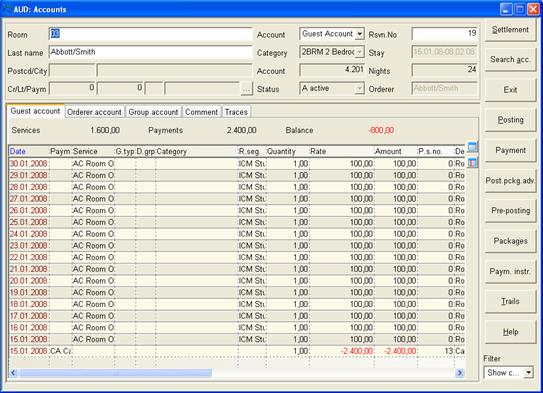
Task: Select the row dated 30.01.2008
Action: pos(237,164)
